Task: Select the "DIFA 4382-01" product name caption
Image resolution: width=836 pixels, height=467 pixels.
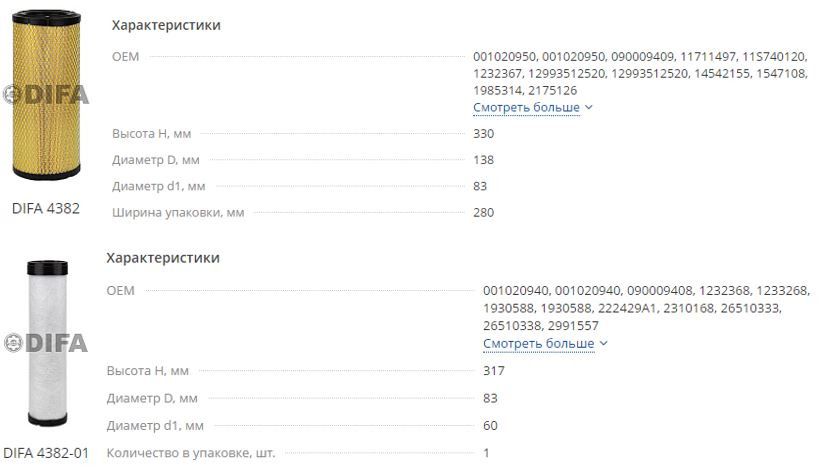Action: tap(46, 453)
